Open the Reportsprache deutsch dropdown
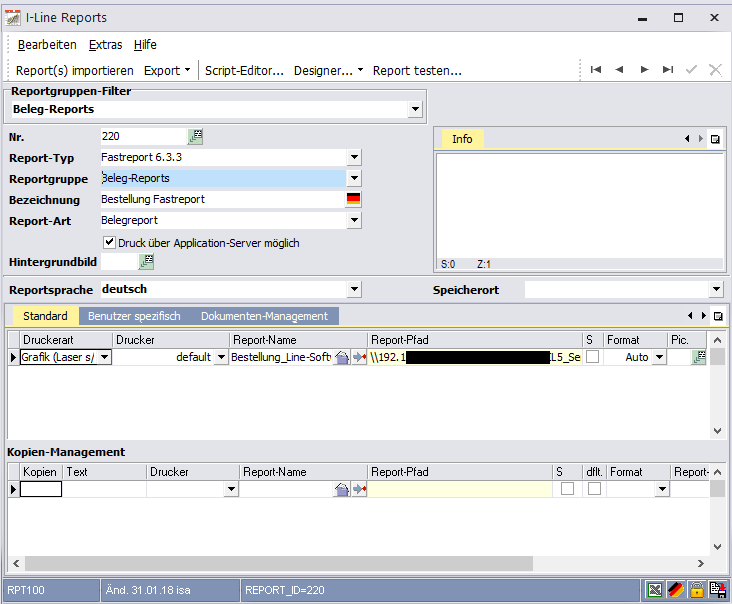Image resolution: width=732 pixels, height=604 pixels. click(353, 289)
